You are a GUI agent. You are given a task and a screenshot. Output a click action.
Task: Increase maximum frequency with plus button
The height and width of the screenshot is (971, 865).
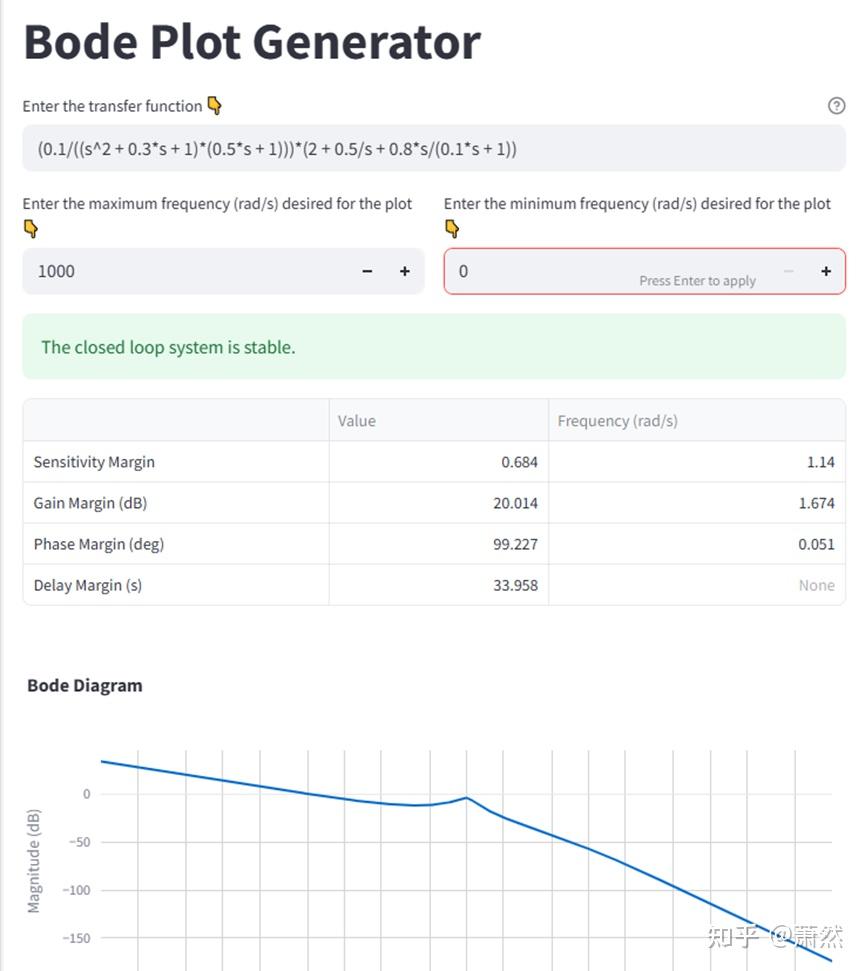coord(405,271)
